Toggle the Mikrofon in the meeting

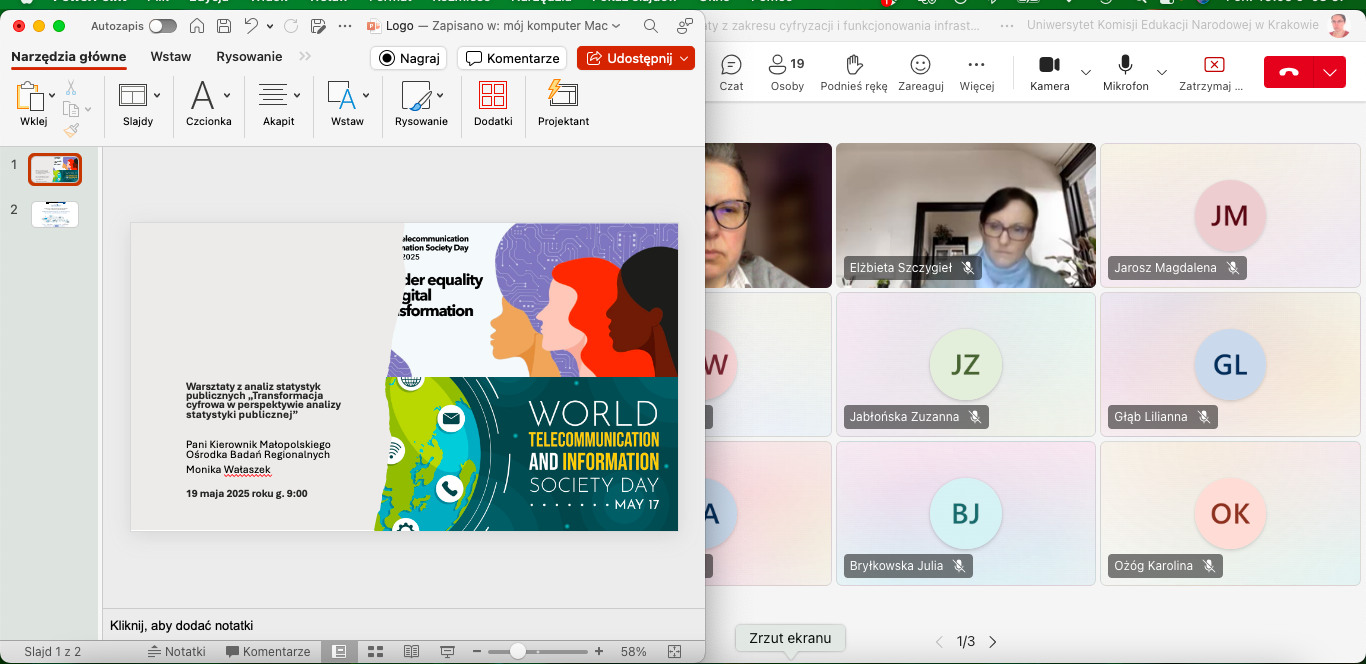tap(1125, 73)
